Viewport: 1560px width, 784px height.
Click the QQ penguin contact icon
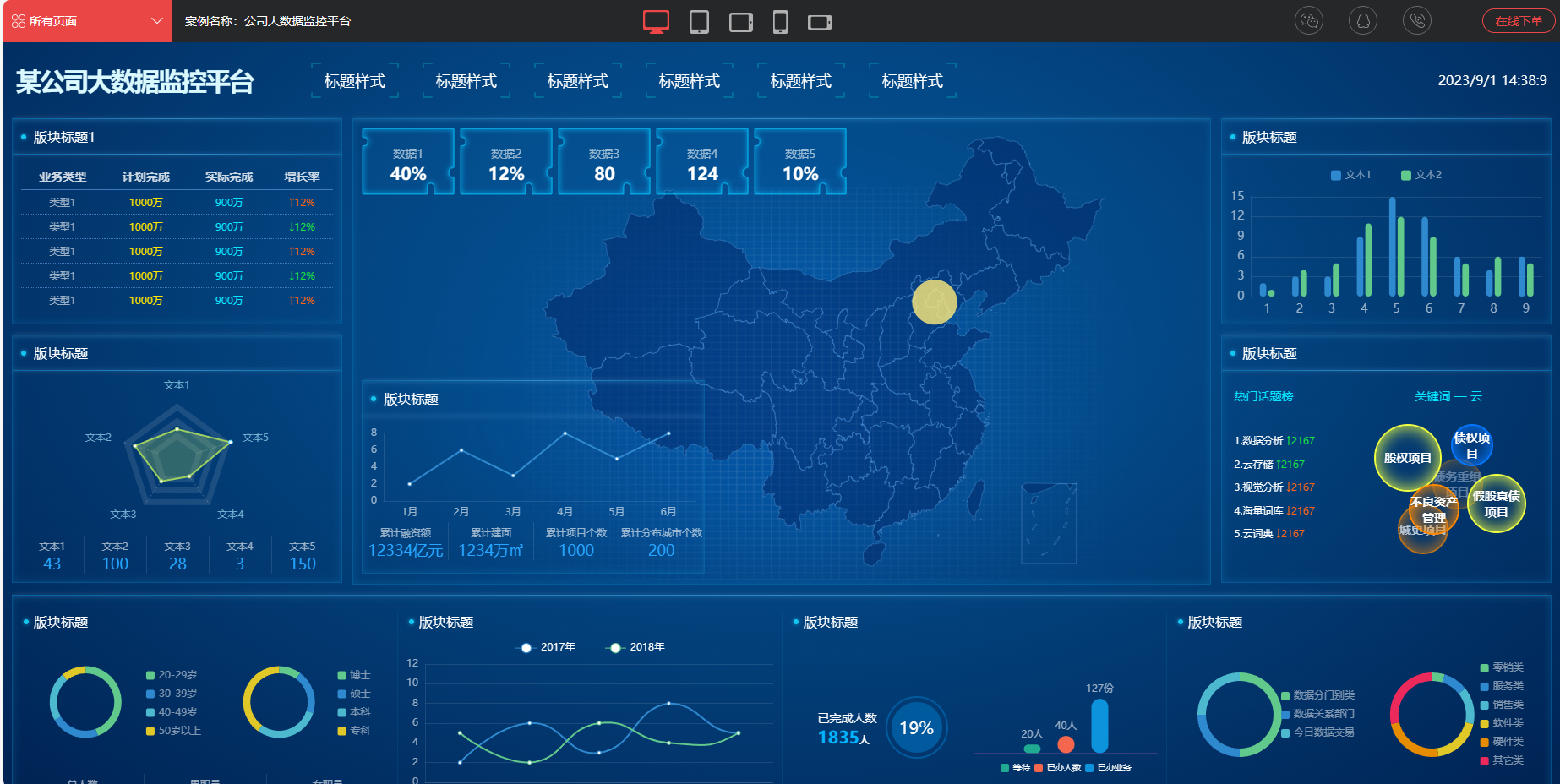pos(1363,21)
